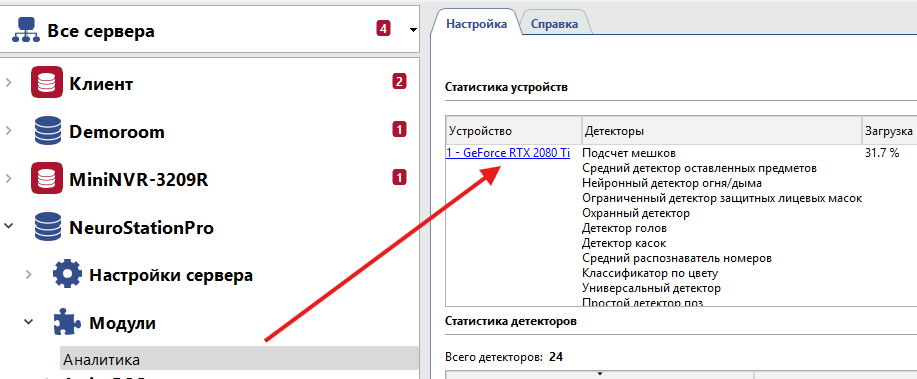Click the Детекторы column header
The height and width of the screenshot is (379, 917).
722,131
